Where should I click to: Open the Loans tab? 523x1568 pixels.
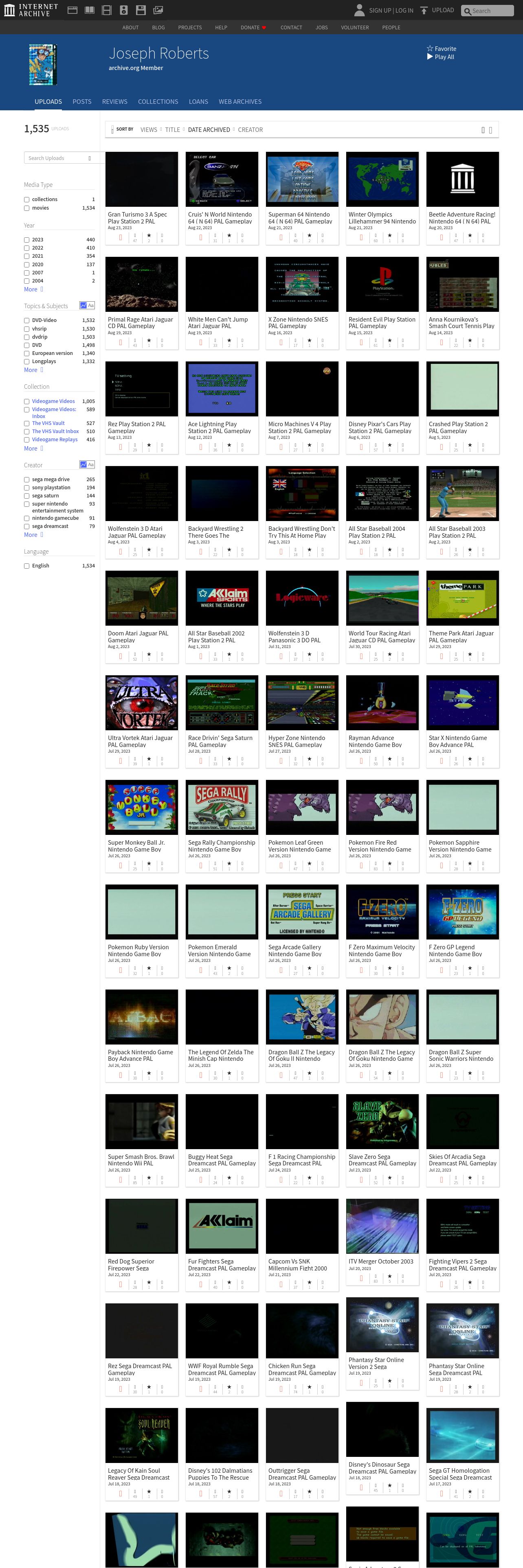(x=198, y=102)
